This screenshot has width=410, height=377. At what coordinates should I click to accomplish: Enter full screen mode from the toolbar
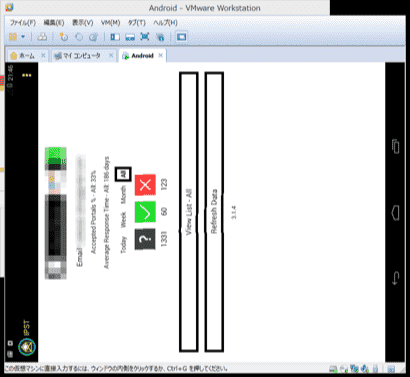(x=145, y=37)
